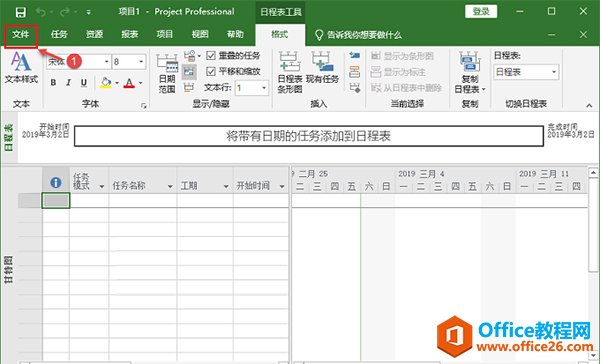Click 显示为标注 button

[x=398, y=72]
